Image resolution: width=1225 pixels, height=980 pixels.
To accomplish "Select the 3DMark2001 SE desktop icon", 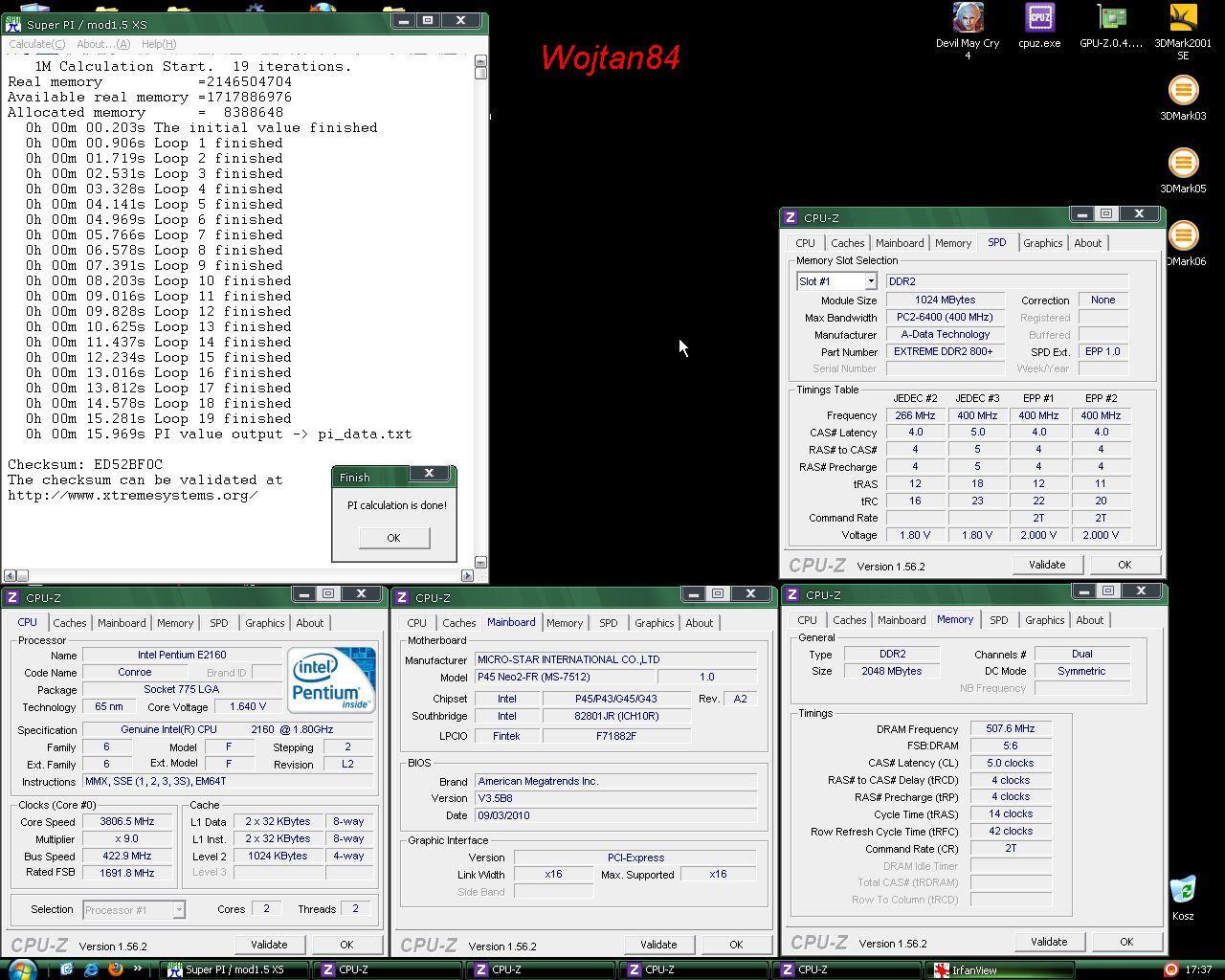I will tap(1183, 18).
